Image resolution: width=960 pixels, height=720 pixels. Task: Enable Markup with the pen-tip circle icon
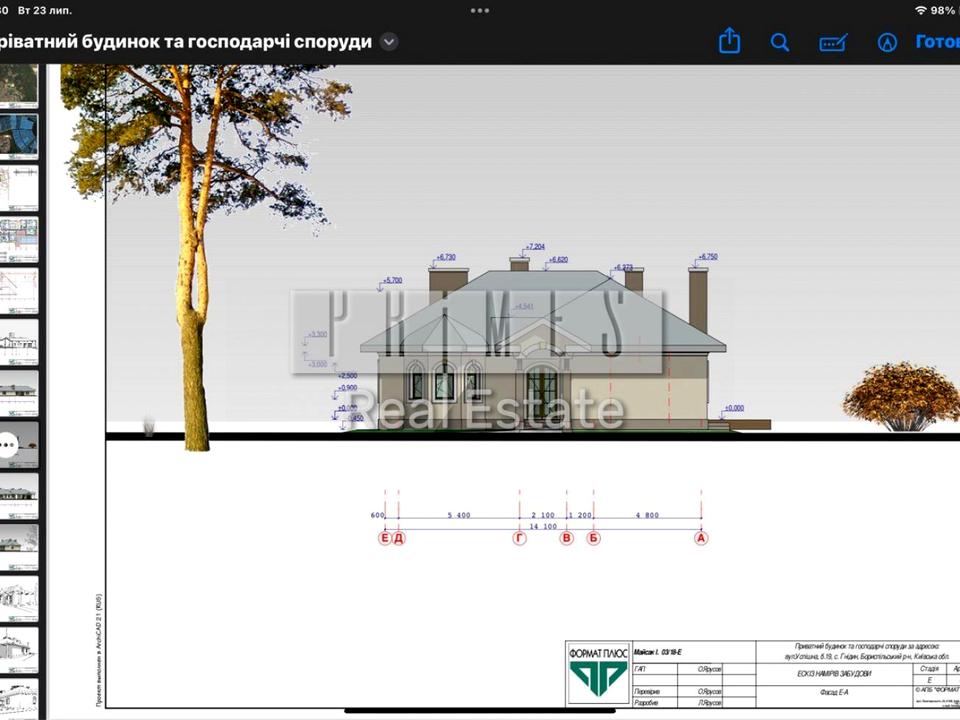pos(887,42)
